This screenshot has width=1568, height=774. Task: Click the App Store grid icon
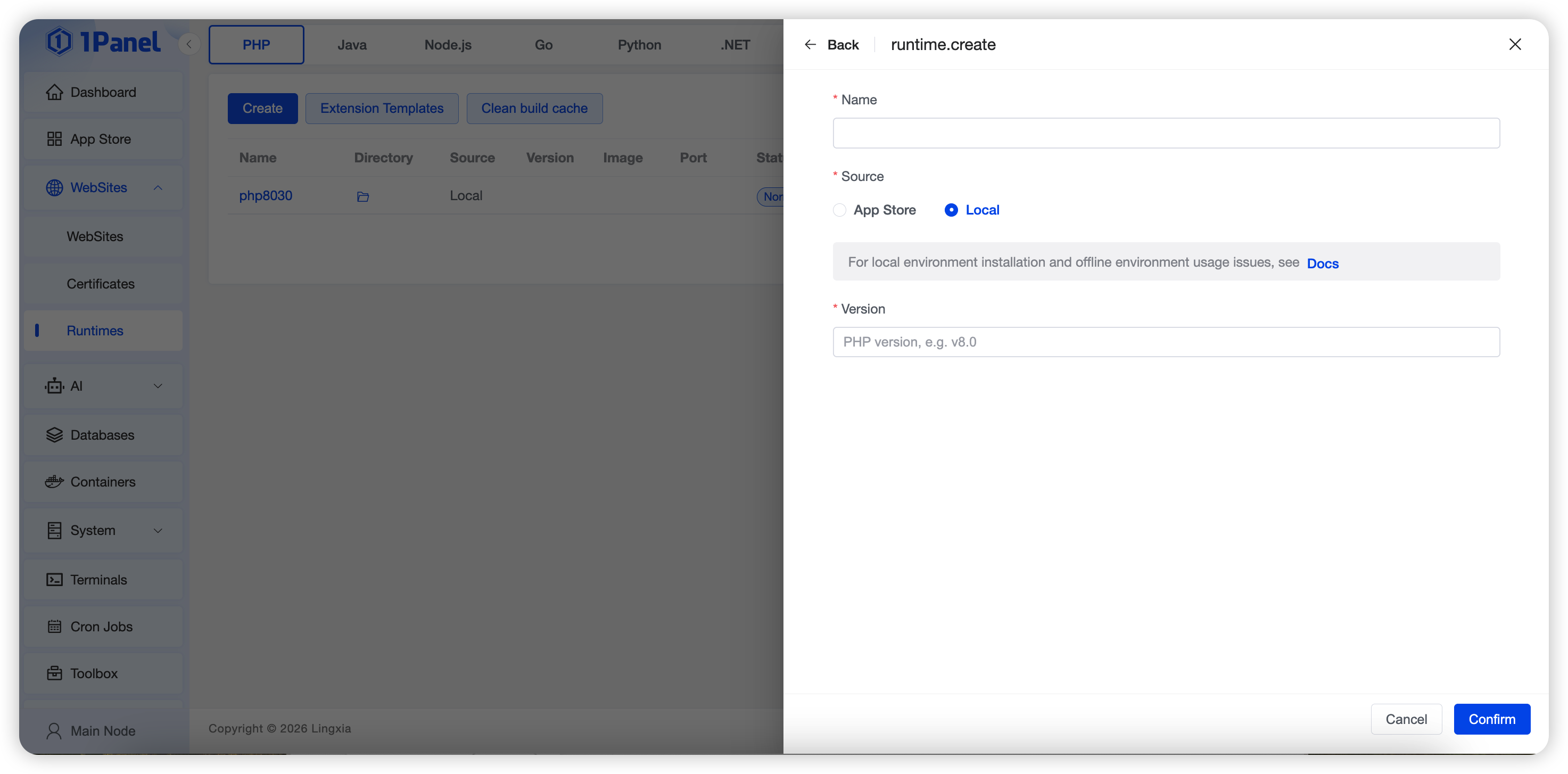click(x=54, y=139)
